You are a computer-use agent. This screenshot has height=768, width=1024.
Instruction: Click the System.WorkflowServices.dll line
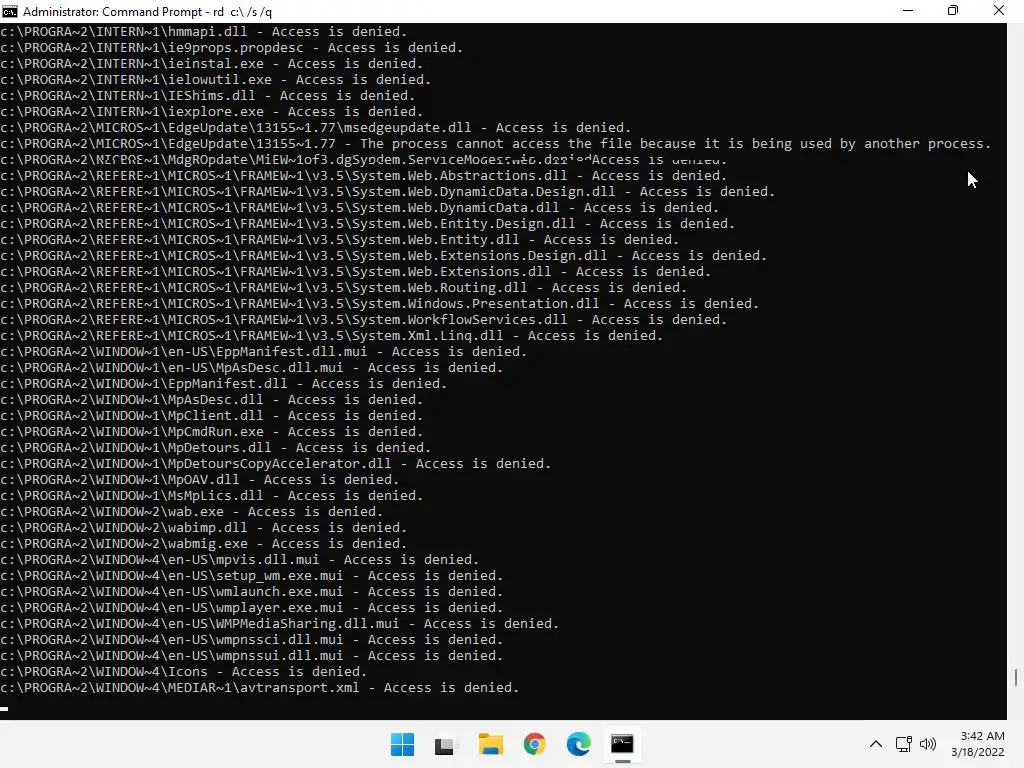(364, 319)
